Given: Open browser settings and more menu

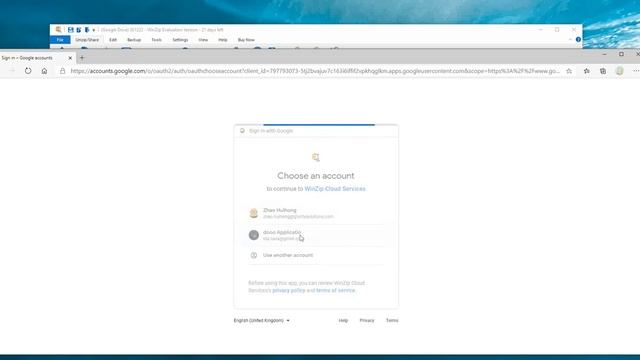Looking at the screenshot, I should pyautogui.click(x=636, y=71).
